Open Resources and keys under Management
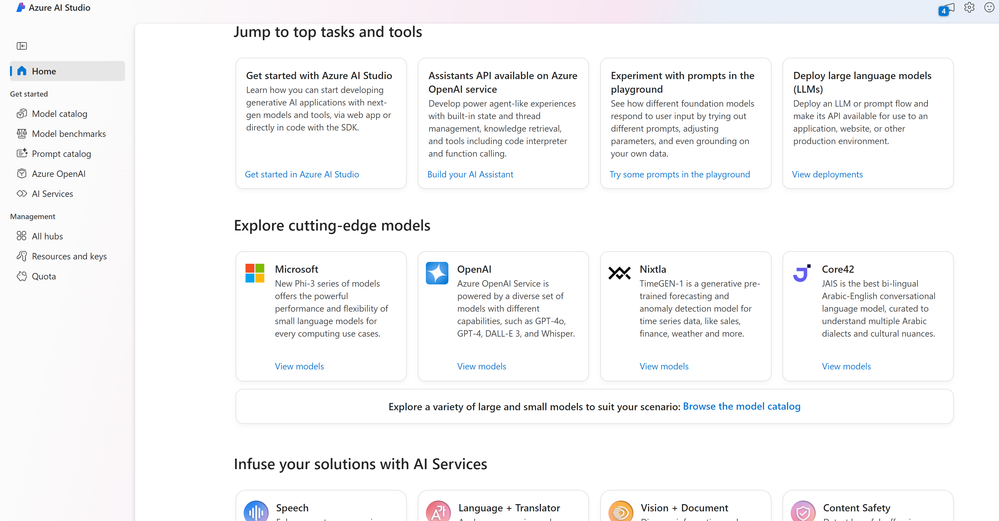The width and height of the screenshot is (999, 521). [68, 256]
